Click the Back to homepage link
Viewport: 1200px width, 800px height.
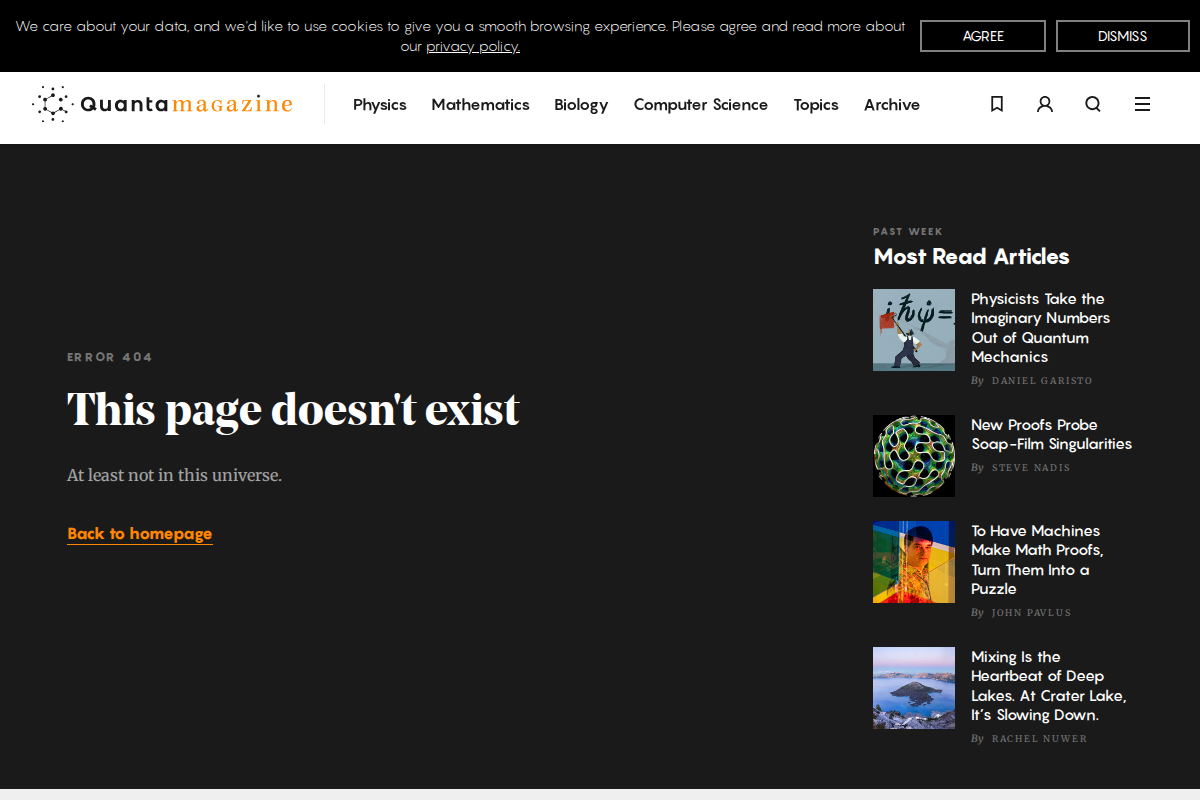pyautogui.click(x=140, y=534)
